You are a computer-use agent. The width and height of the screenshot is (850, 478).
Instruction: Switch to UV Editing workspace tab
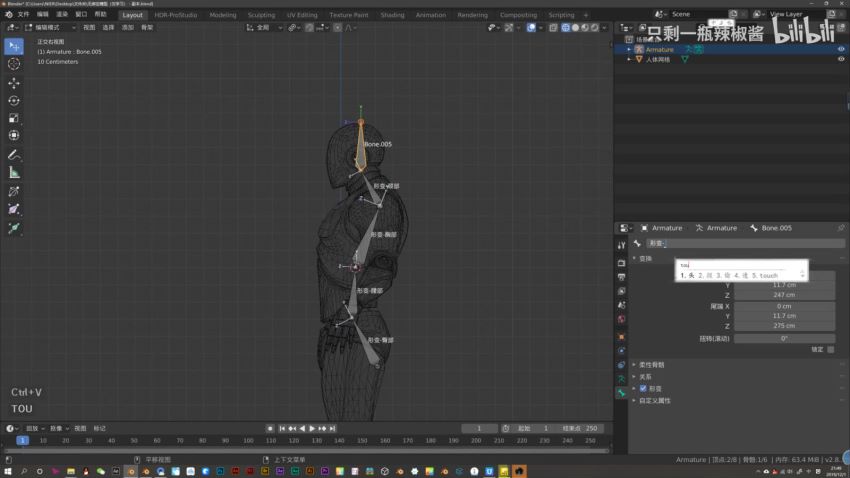[x=302, y=15]
